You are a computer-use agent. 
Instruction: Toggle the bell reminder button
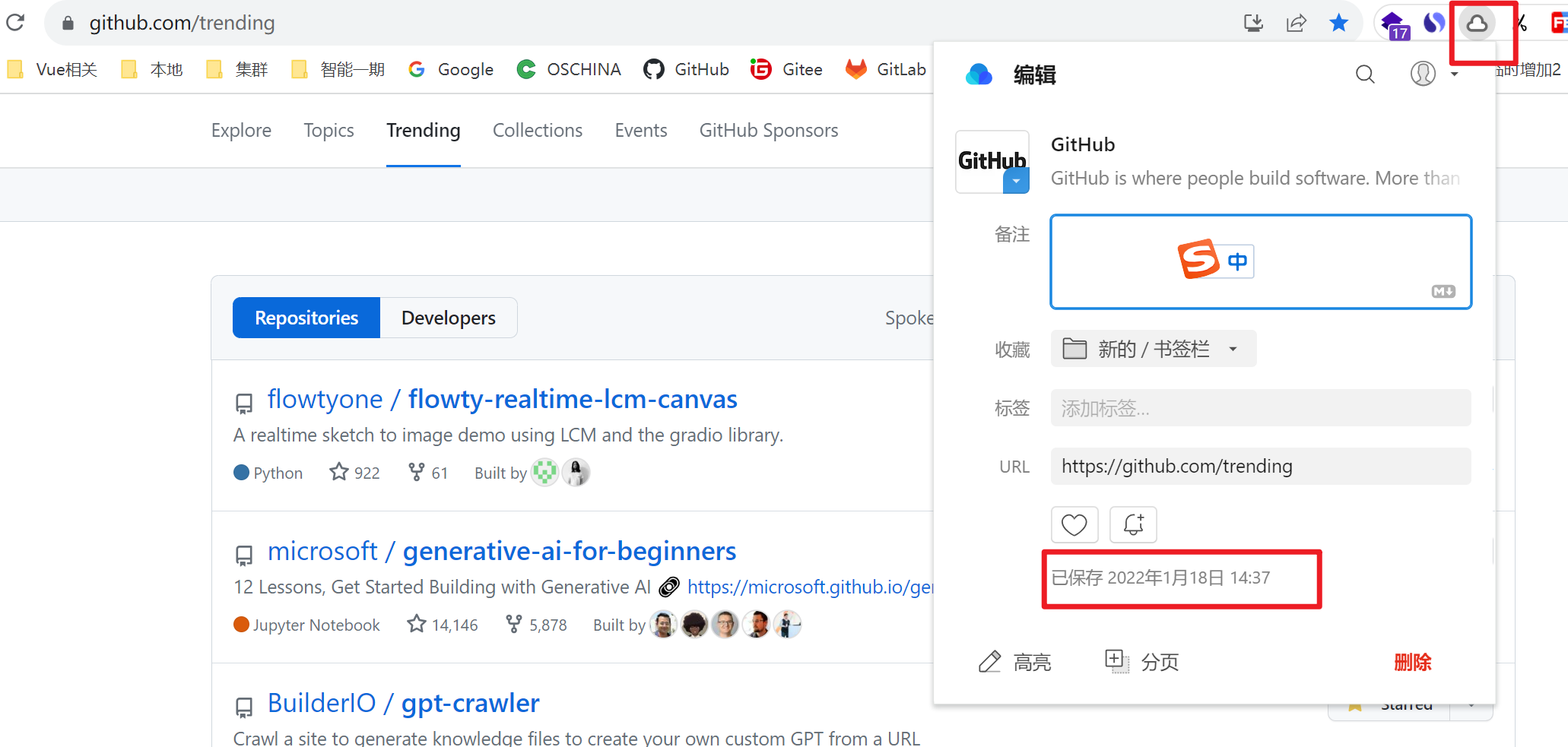point(1133,524)
